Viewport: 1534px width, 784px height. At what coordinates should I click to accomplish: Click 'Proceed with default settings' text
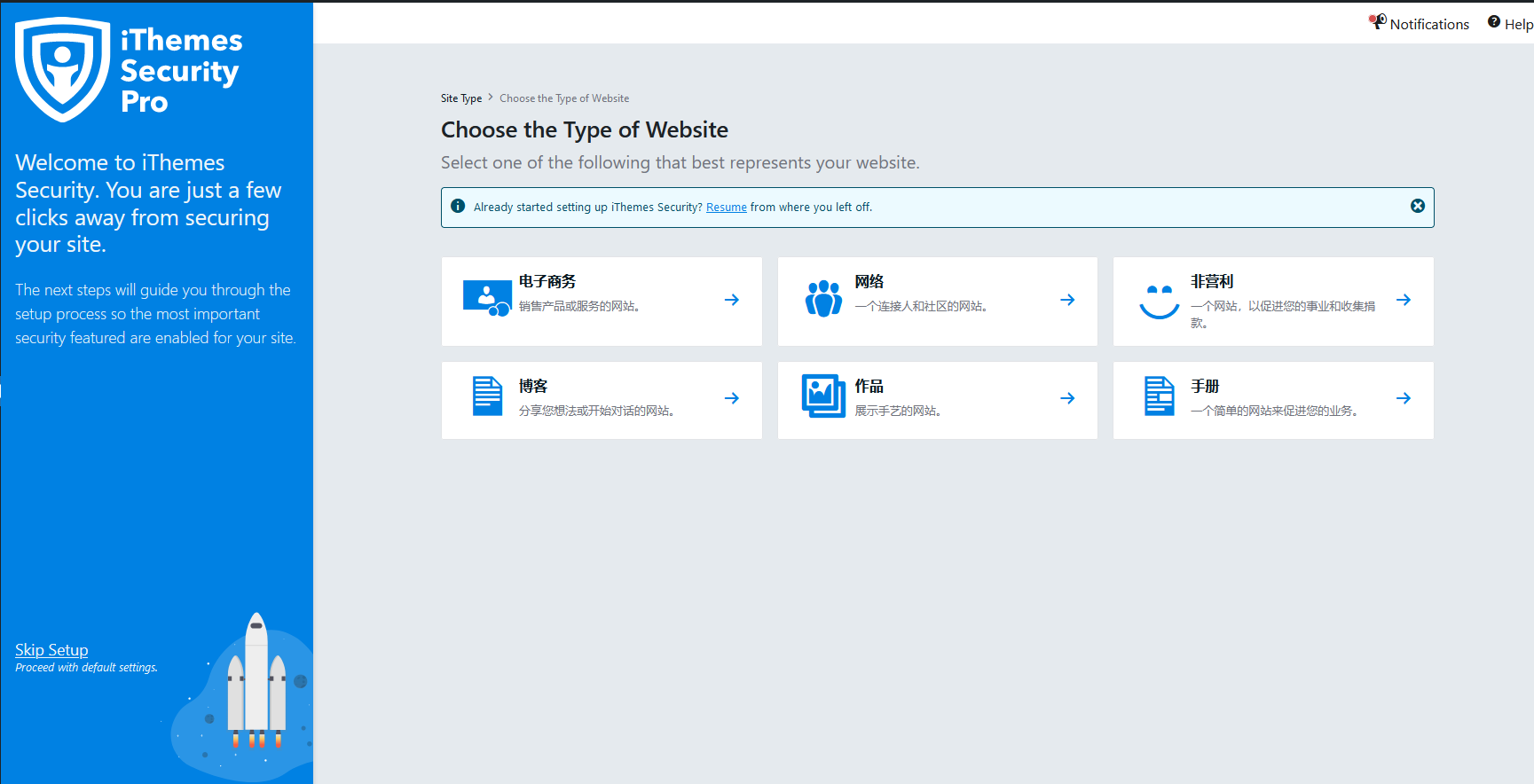[x=86, y=668]
